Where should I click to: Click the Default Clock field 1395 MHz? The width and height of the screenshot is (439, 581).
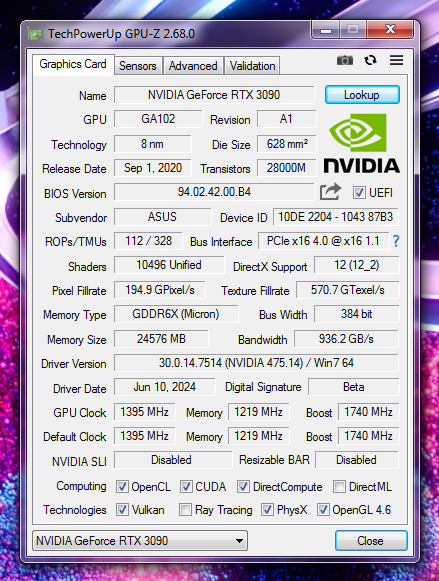(x=144, y=436)
